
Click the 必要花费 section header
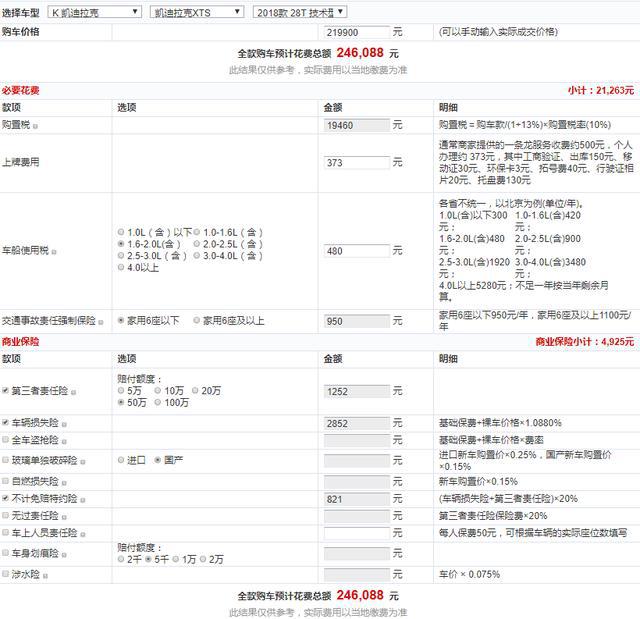[20, 90]
